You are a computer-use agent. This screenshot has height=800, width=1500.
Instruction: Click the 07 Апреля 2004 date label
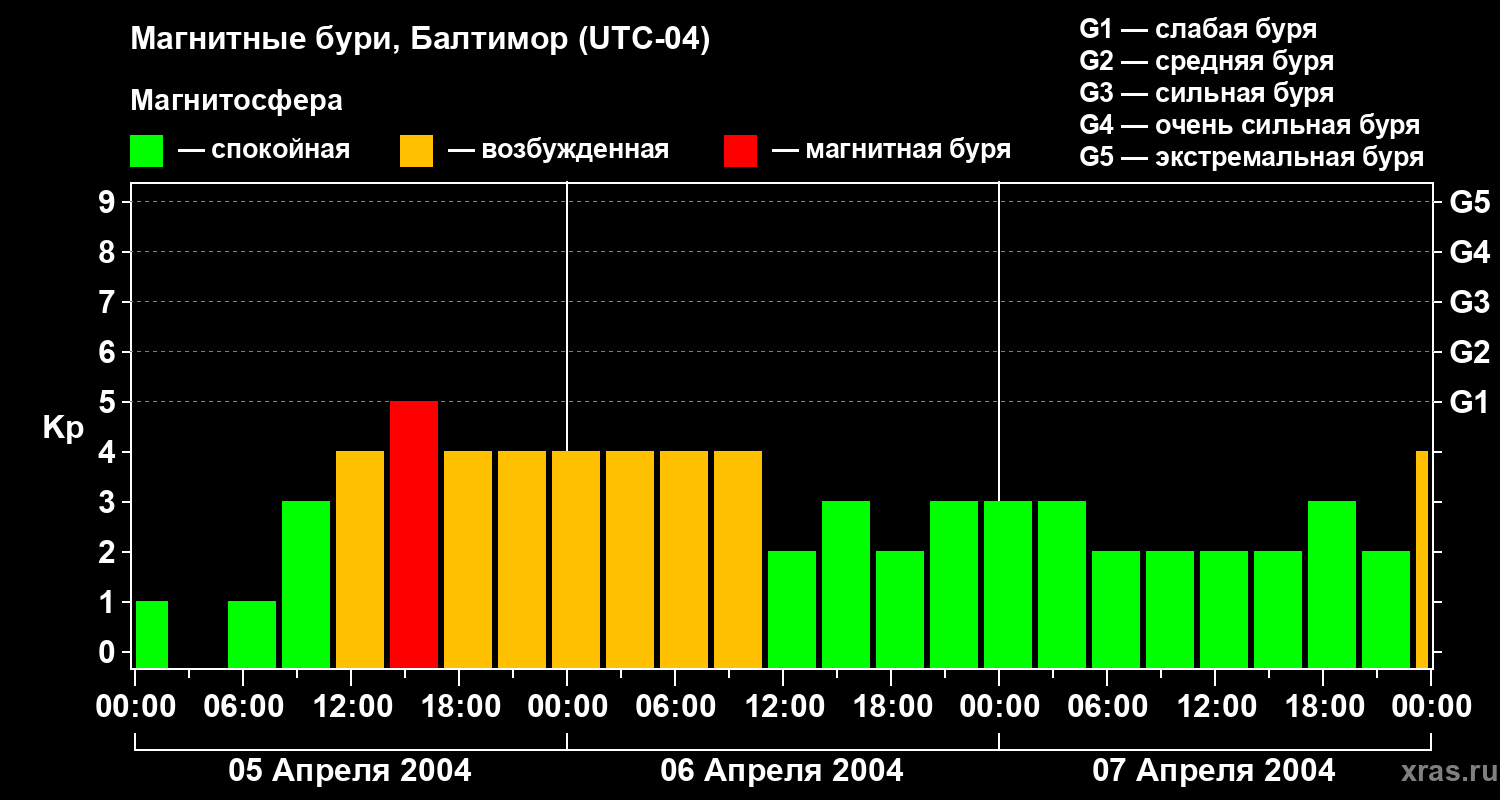pos(1214,770)
